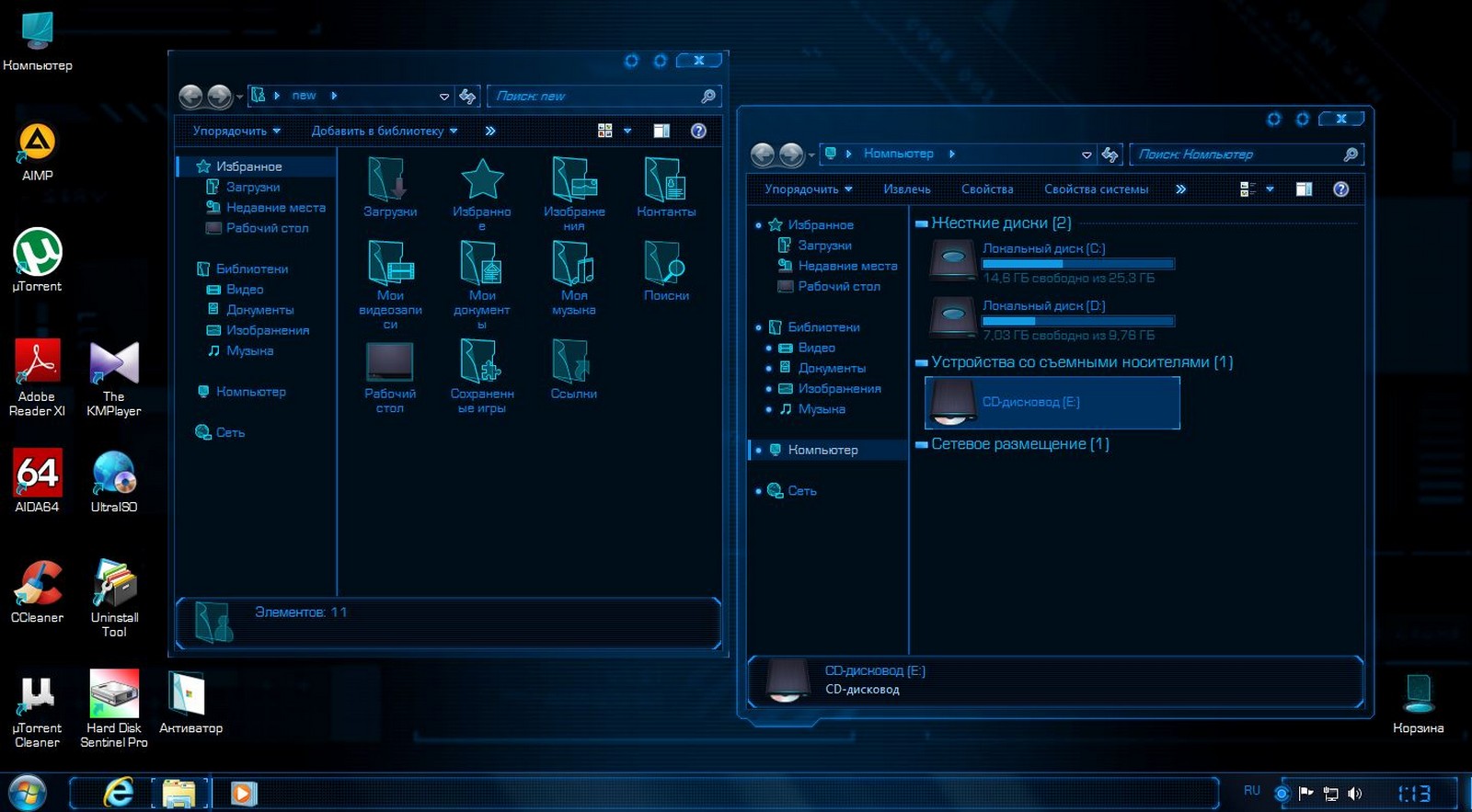This screenshot has width=1472, height=812.
Task: Toggle preview pane in the Компьютер window
Action: point(1304,189)
